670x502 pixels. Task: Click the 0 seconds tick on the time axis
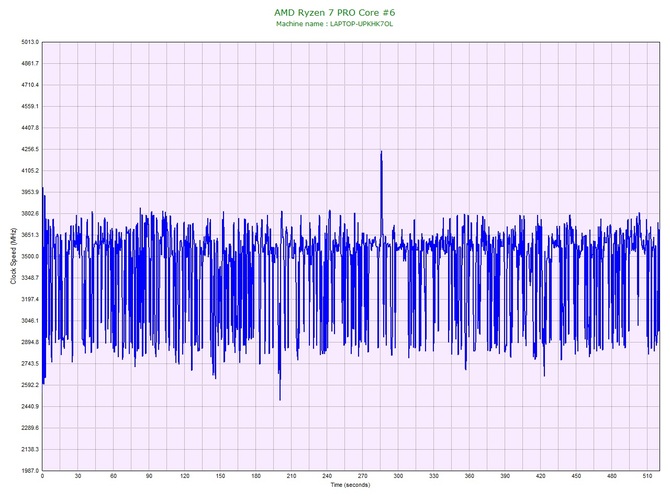[42, 477]
